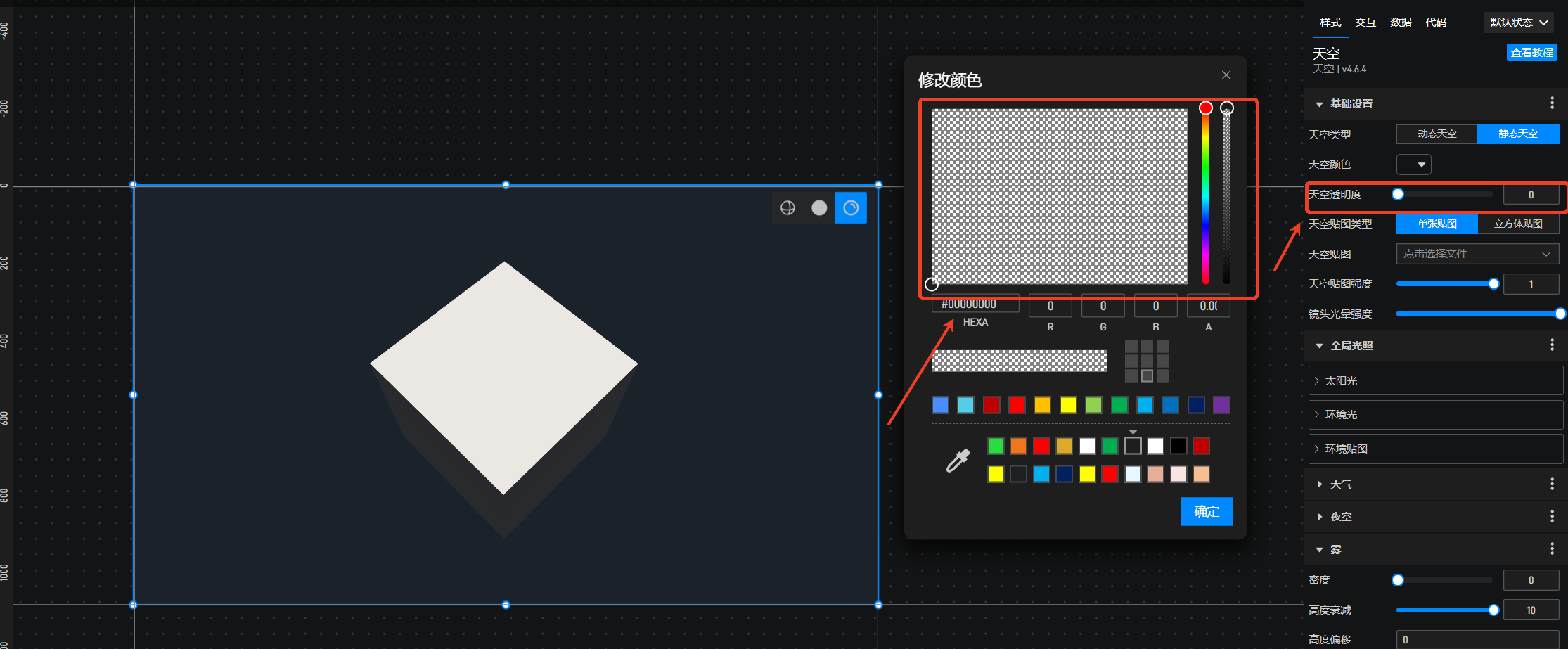Open the 天空贴图 file selection dropdown

1477,254
